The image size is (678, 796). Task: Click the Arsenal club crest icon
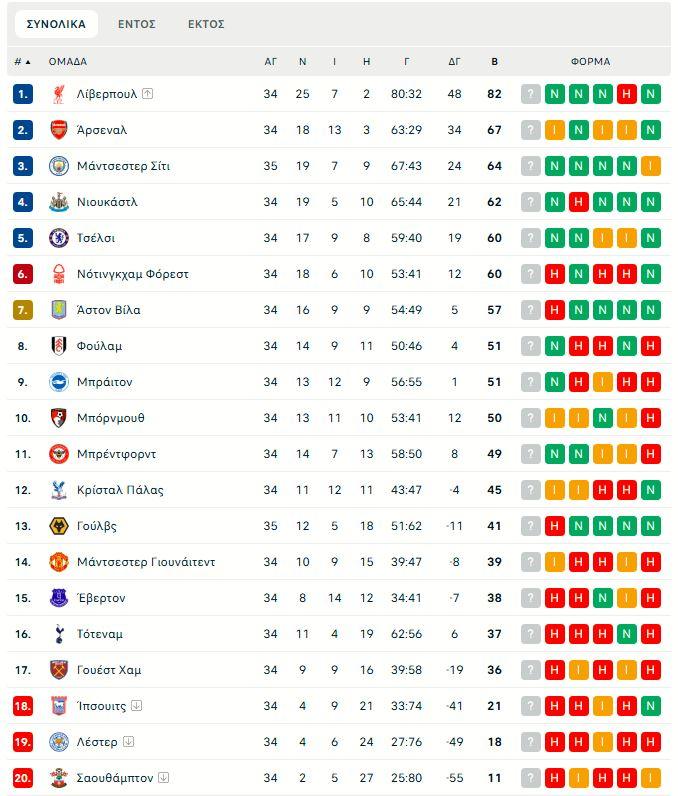coord(58,130)
